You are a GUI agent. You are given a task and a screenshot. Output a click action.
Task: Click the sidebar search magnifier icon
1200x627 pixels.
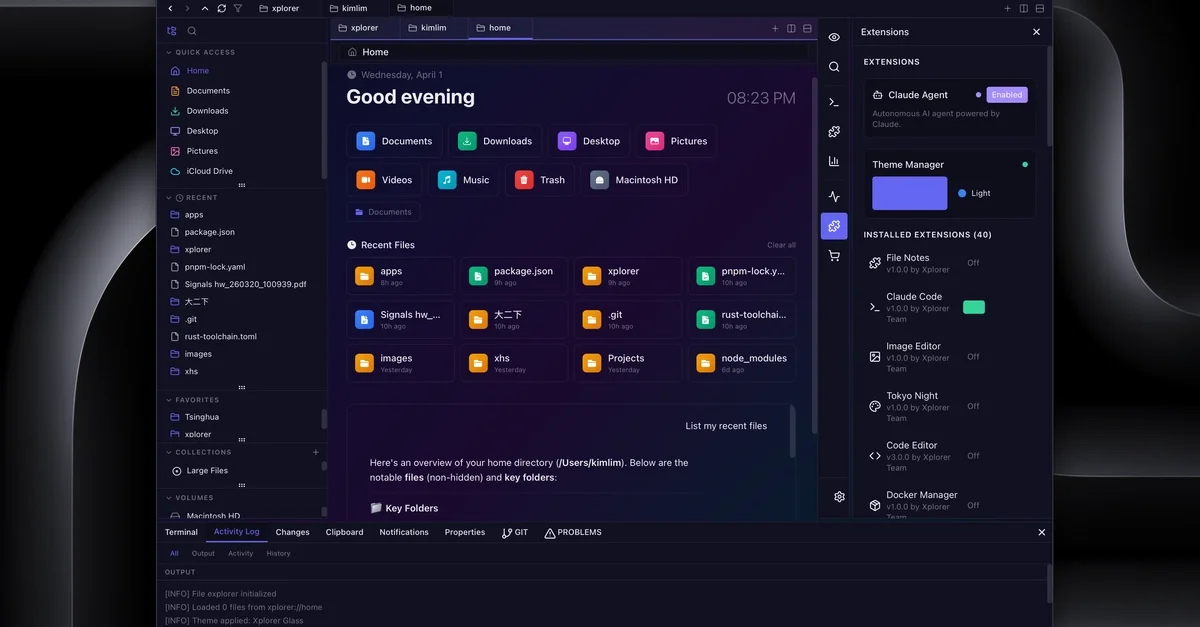coord(192,31)
